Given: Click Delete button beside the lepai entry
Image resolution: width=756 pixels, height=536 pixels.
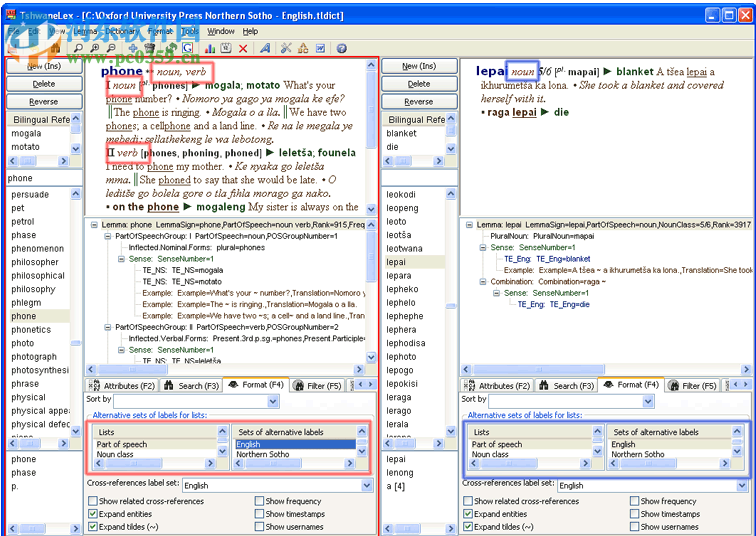Looking at the screenshot, I should click(419, 84).
